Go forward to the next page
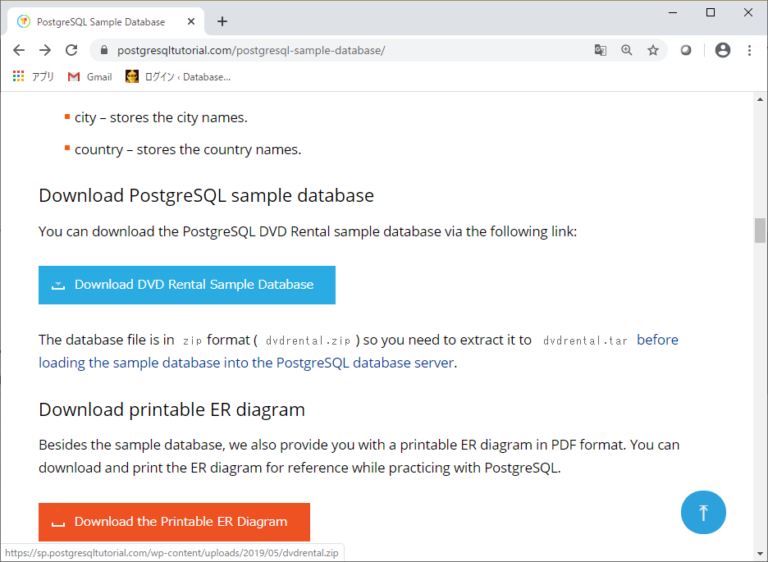 45,50
